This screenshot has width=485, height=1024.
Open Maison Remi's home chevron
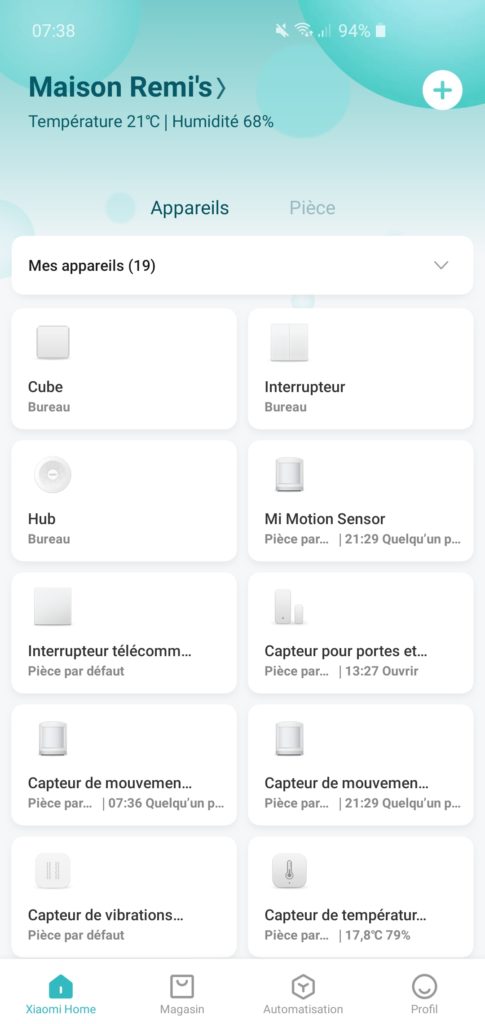221,88
